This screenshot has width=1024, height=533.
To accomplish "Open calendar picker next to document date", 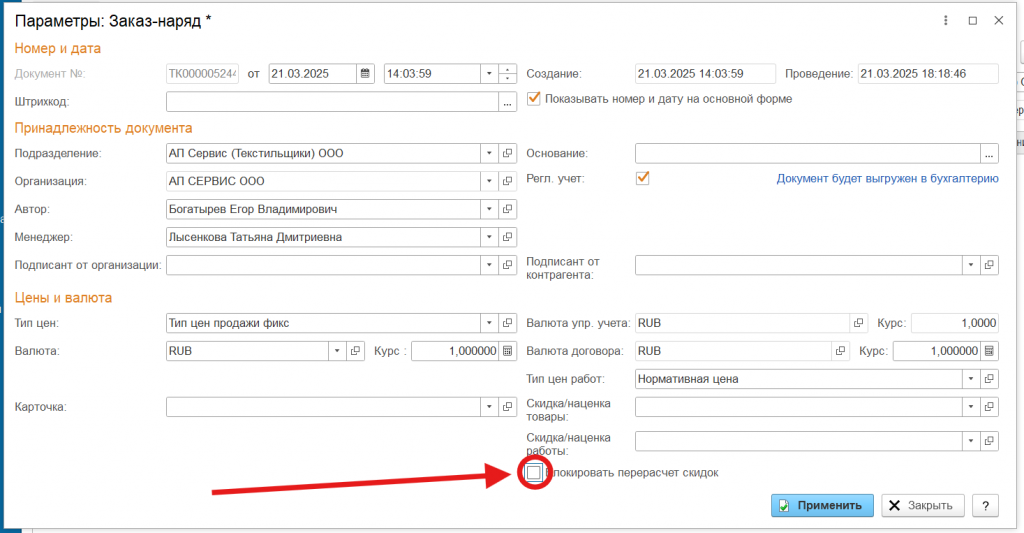I will 365,73.
